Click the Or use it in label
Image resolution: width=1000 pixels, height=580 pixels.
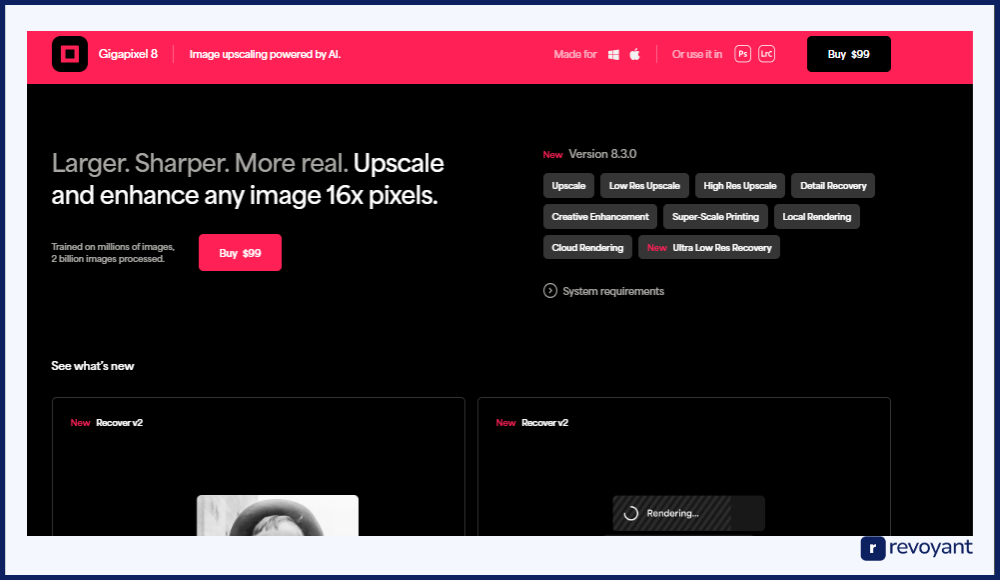coord(697,54)
